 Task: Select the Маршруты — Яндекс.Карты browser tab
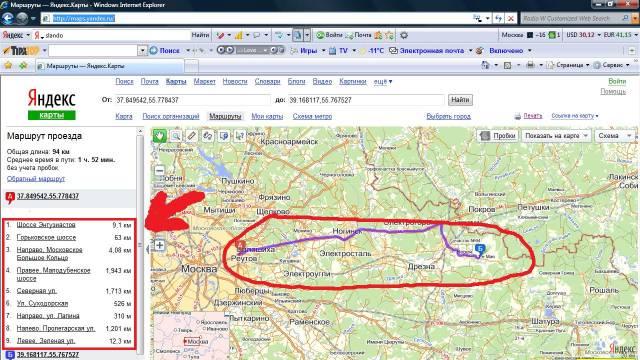pos(109,66)
